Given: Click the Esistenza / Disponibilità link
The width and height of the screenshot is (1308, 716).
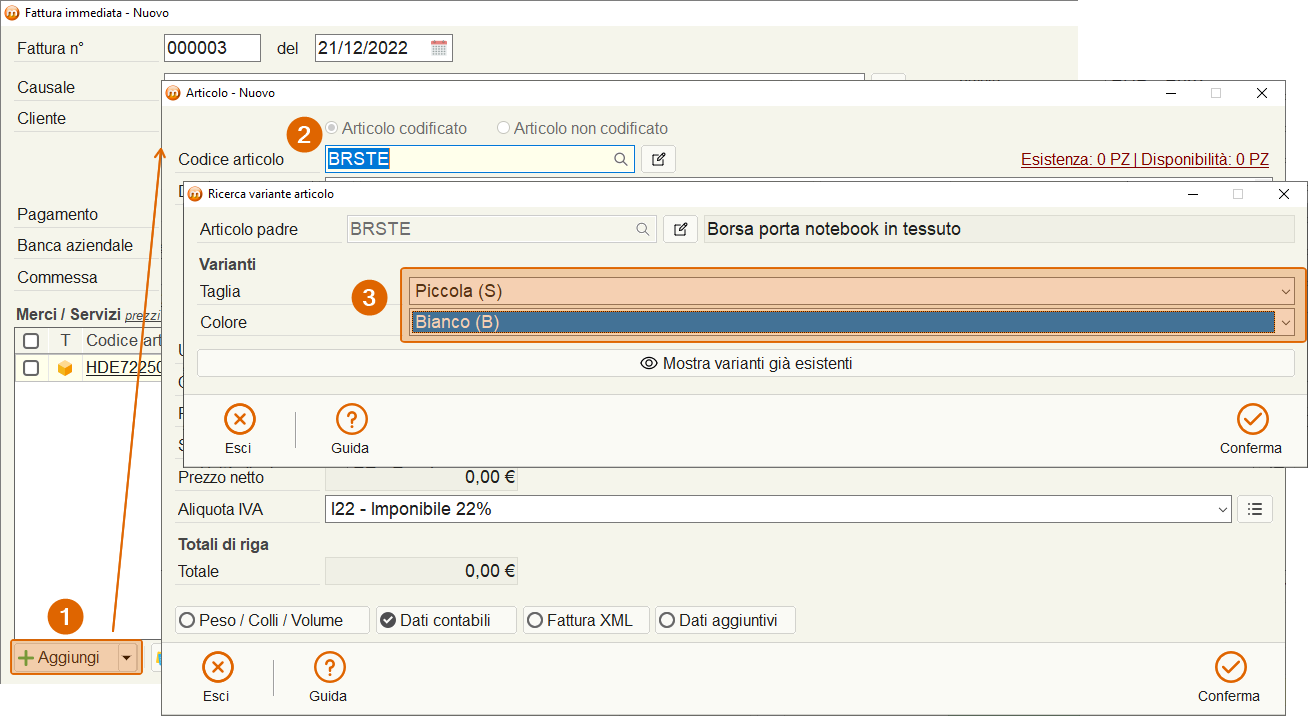Looking at the screenshot, I should [1145, 159].
